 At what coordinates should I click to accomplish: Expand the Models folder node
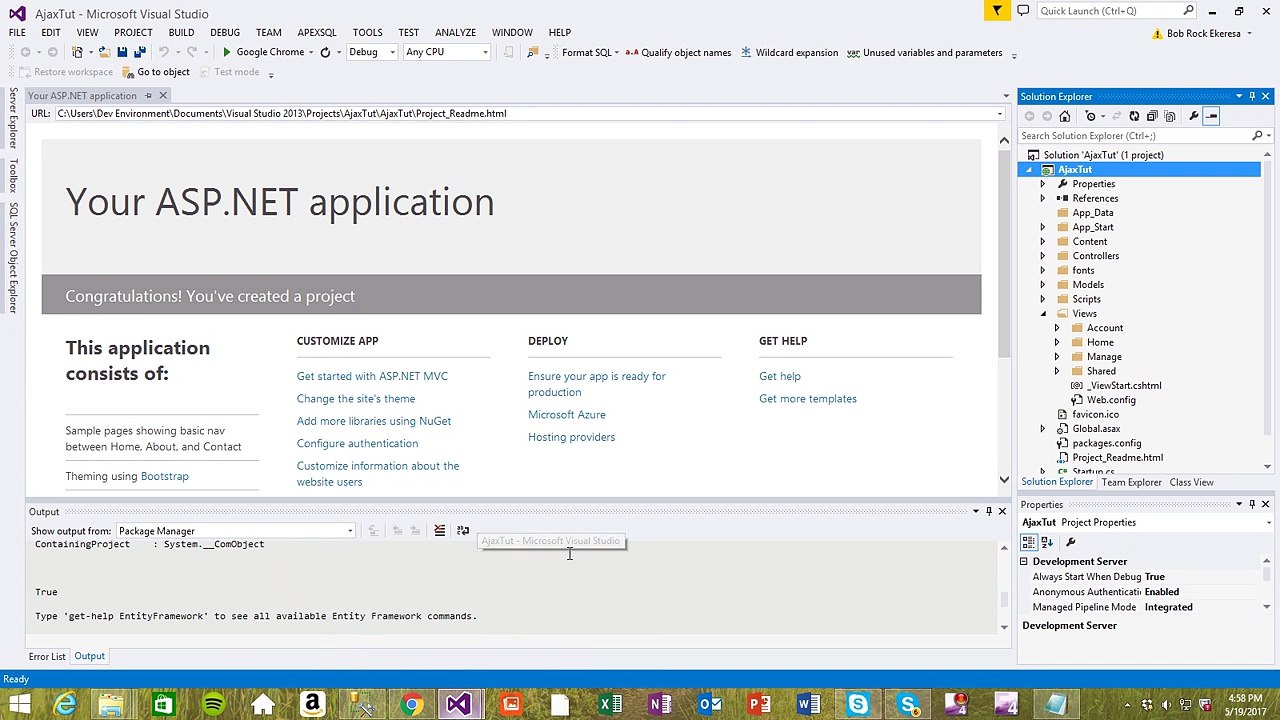point(1042,285)
